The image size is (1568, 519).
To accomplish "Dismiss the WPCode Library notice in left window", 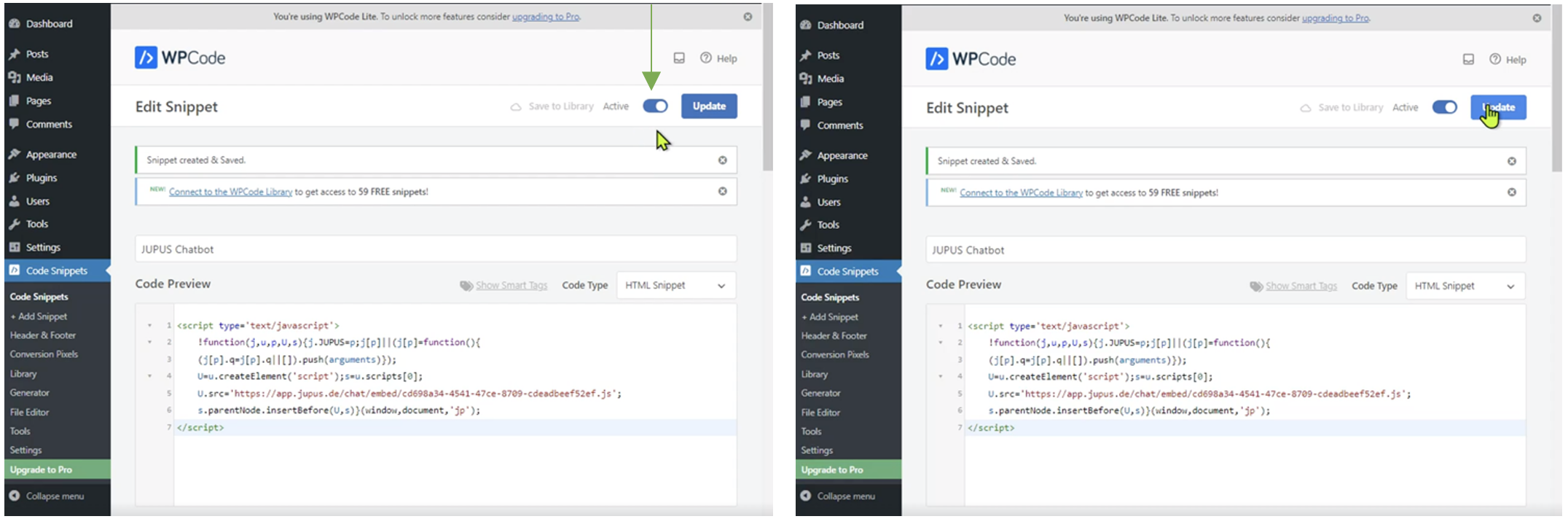I will [723, 191].
